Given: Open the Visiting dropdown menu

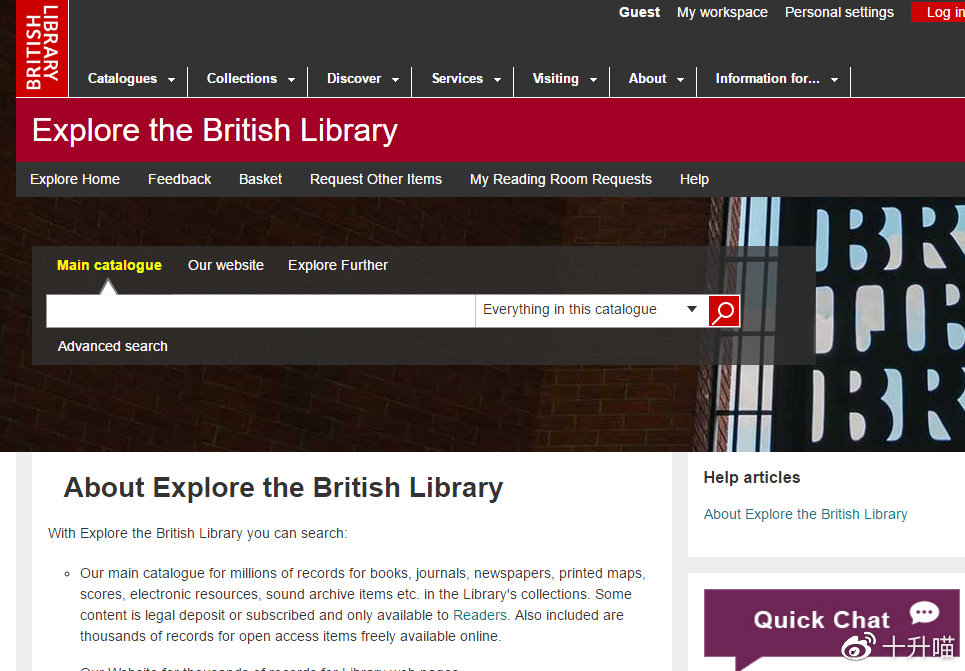Looking at the screenshot, I should pos(564,79).
